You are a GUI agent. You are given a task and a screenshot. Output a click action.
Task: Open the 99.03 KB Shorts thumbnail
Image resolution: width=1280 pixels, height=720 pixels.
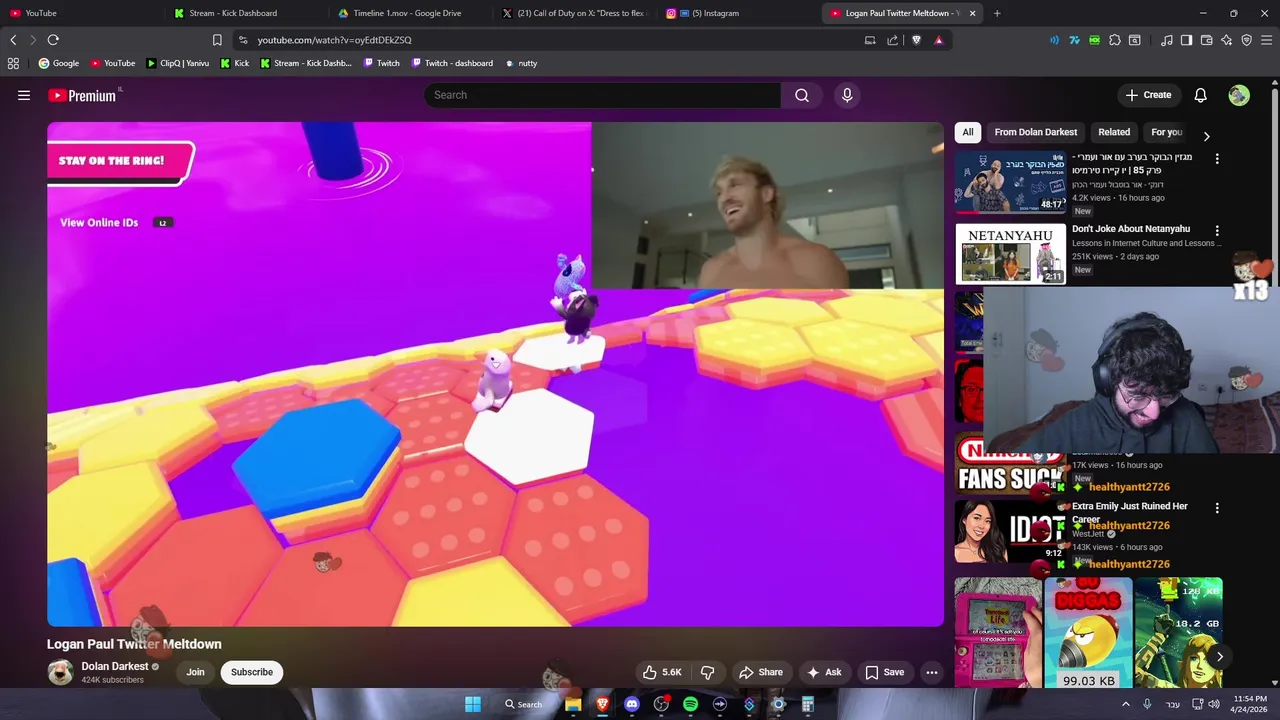point(1088,633)
